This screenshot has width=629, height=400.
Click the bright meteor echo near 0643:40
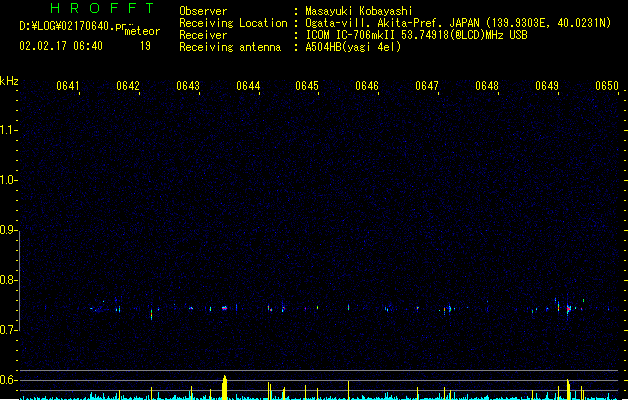click(224, 308)
